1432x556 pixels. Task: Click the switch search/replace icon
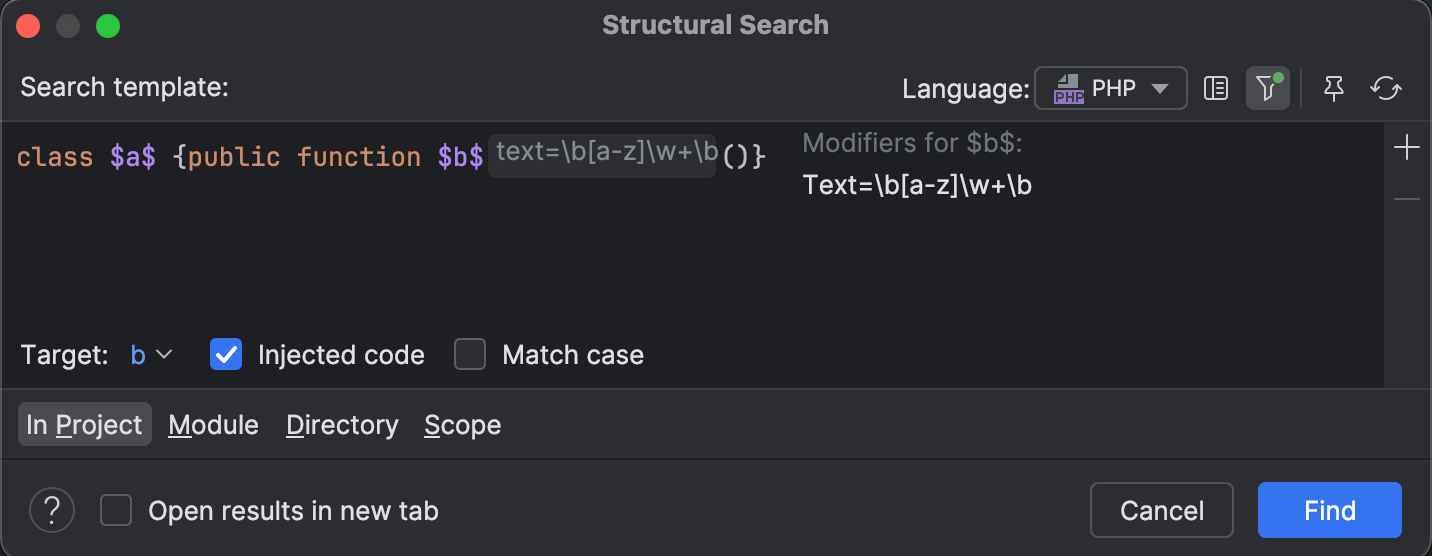point(1386,88)
